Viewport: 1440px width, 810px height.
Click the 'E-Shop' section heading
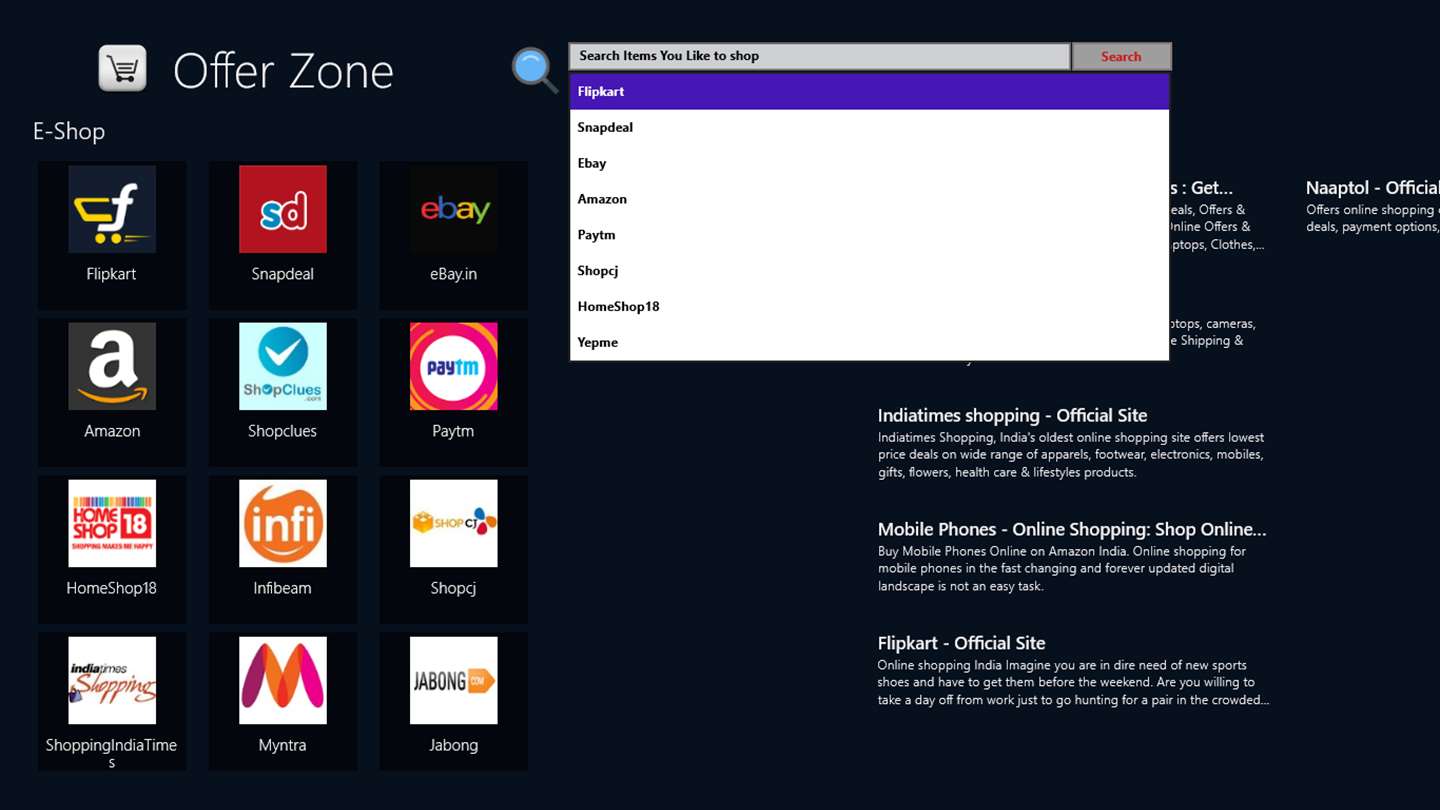69,131
